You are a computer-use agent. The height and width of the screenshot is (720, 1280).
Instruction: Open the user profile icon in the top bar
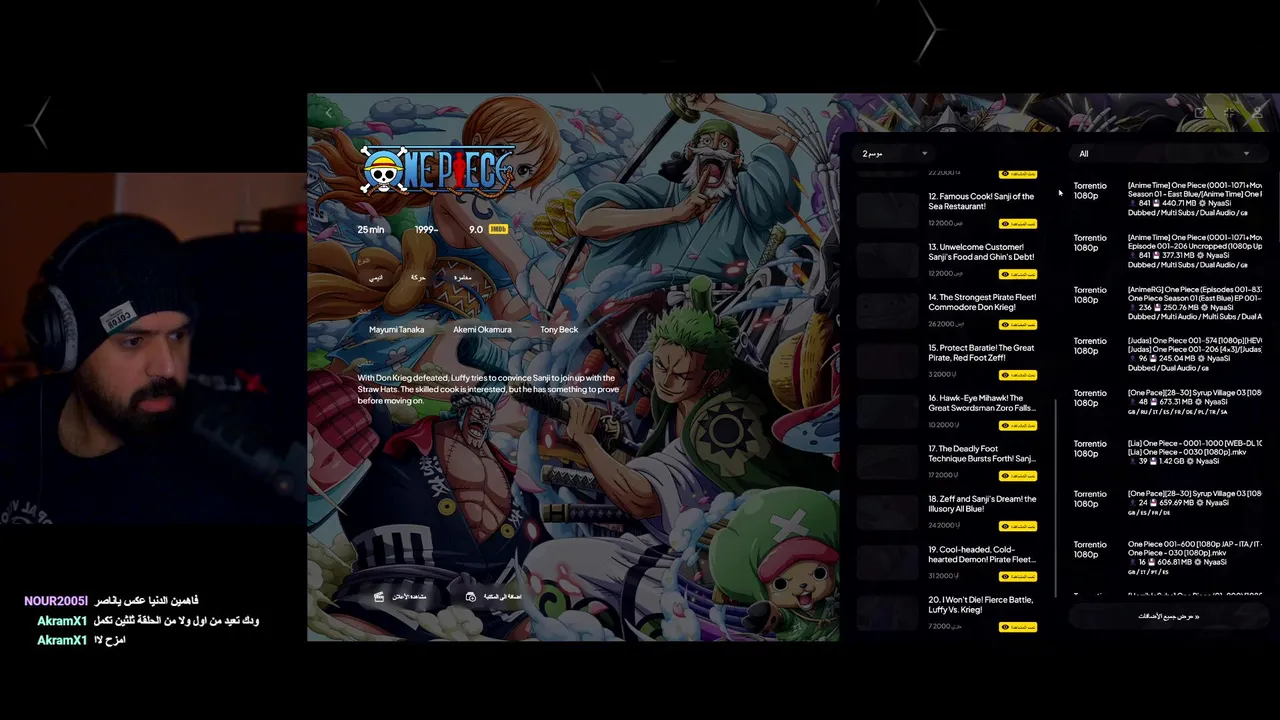[x=1257, y=113]
